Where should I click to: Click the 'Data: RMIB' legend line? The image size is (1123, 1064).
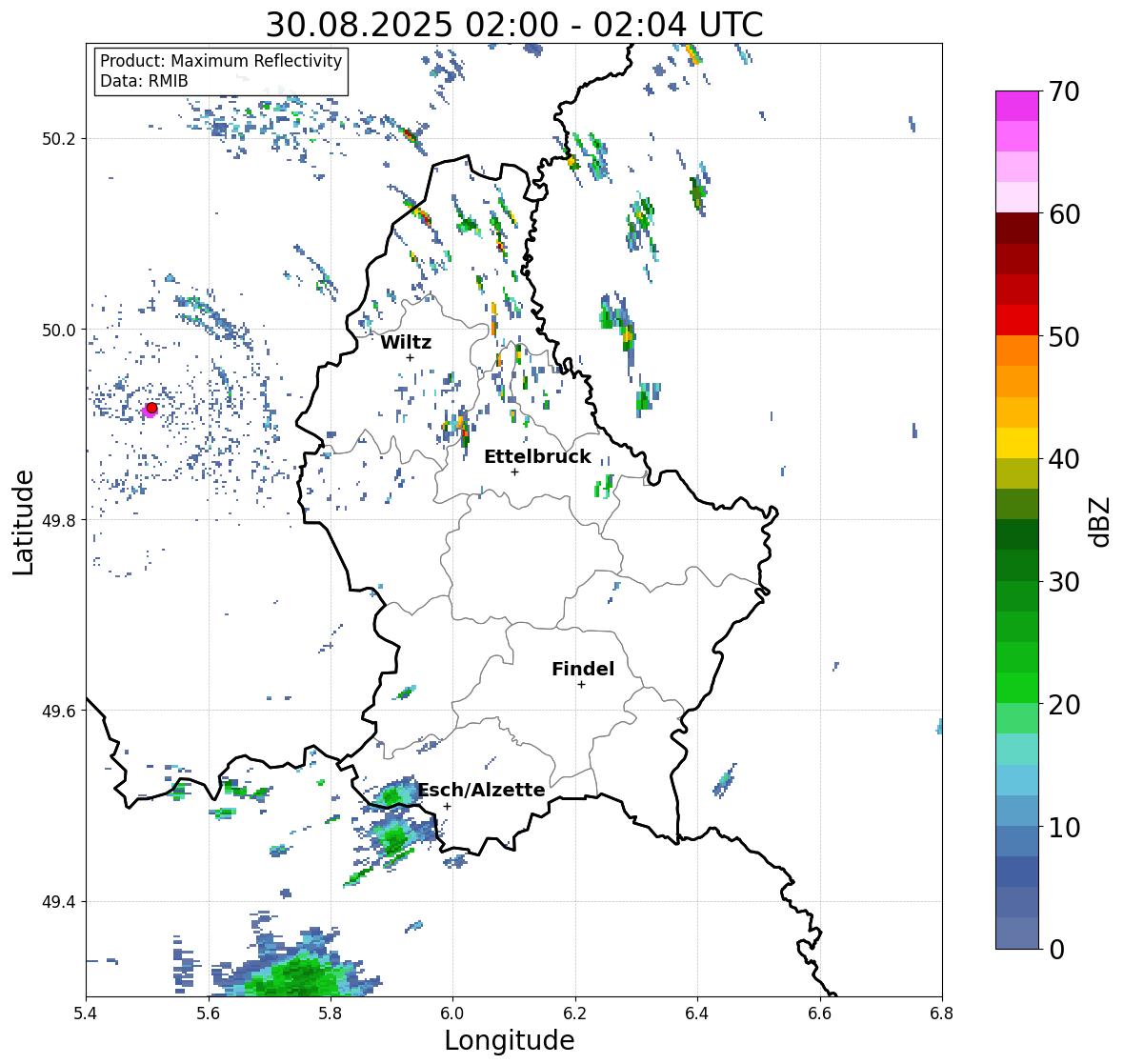tap(144, 81)
